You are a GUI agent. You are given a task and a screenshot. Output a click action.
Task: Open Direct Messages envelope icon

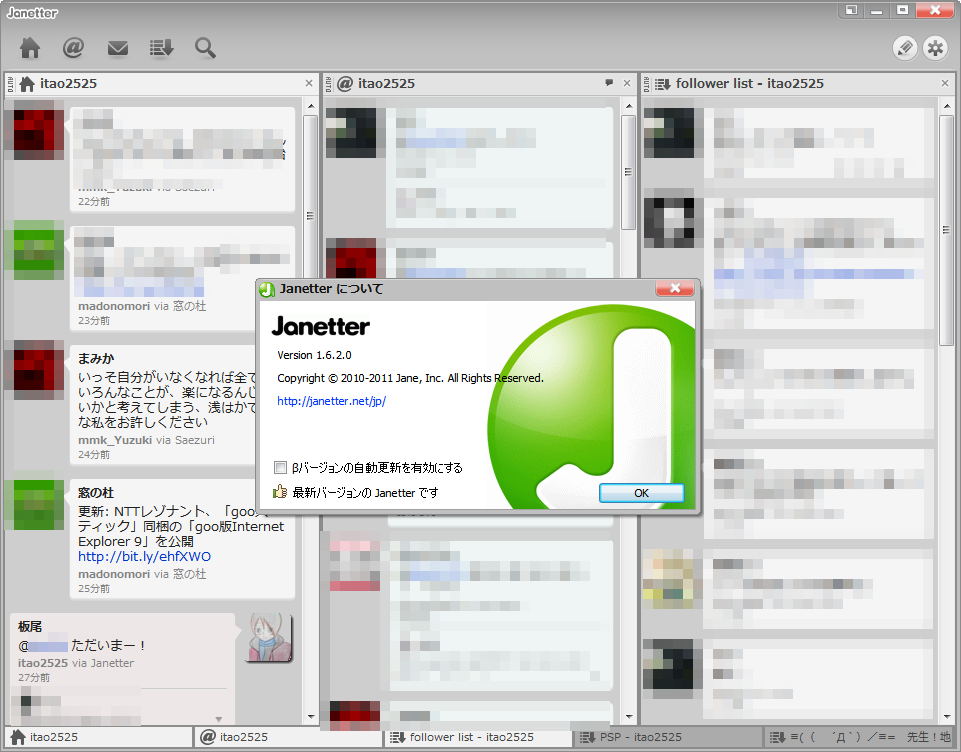(118, 48)
